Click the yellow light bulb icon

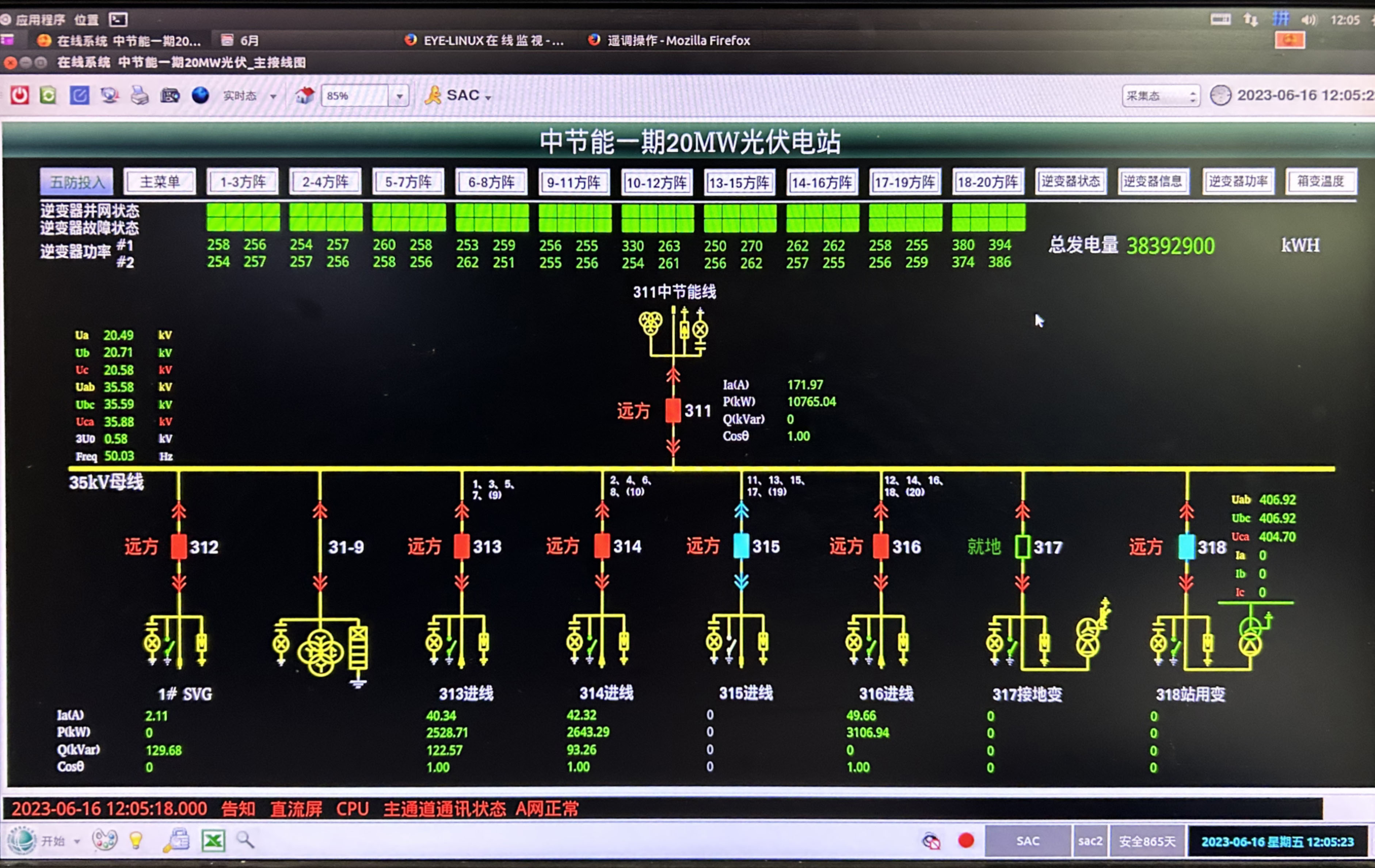click(x=136, y=840)
